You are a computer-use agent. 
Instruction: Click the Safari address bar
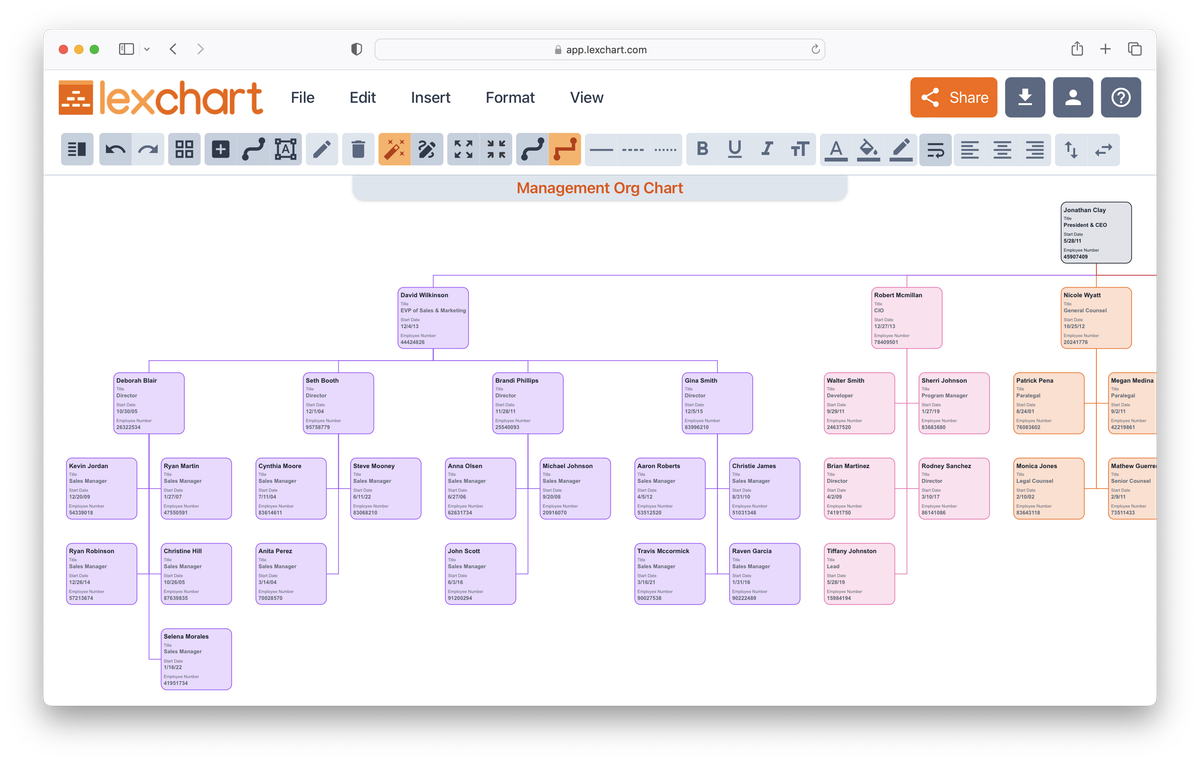[x=600, y=49]
